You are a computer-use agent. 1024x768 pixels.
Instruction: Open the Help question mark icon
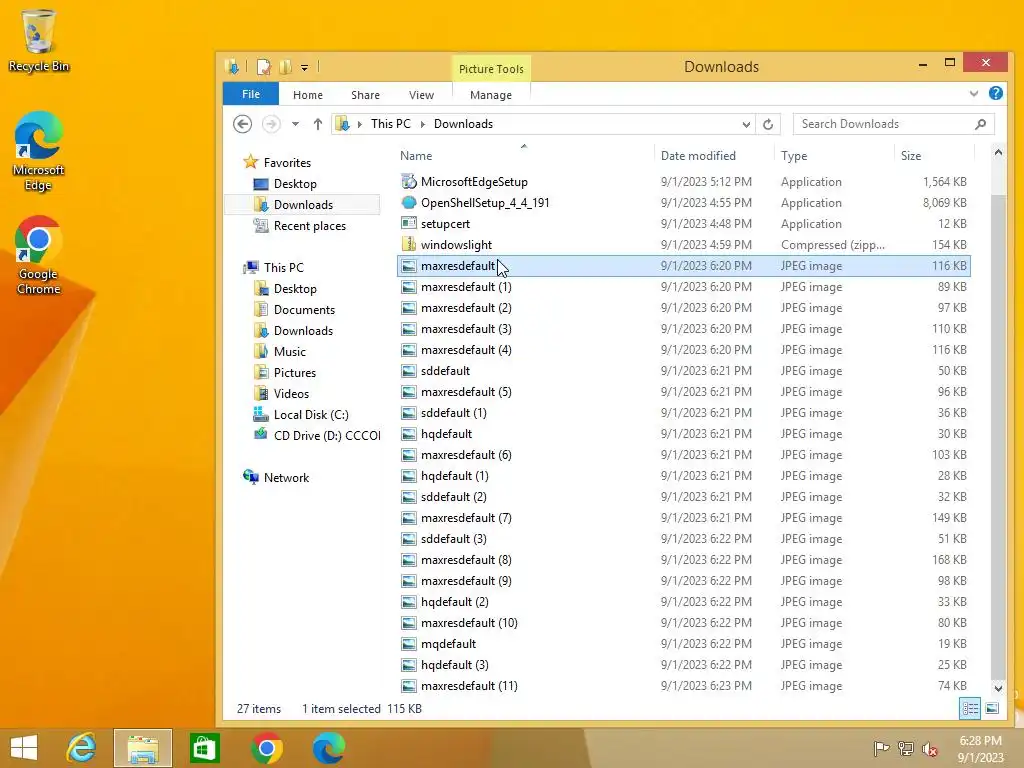pos(995,93)
